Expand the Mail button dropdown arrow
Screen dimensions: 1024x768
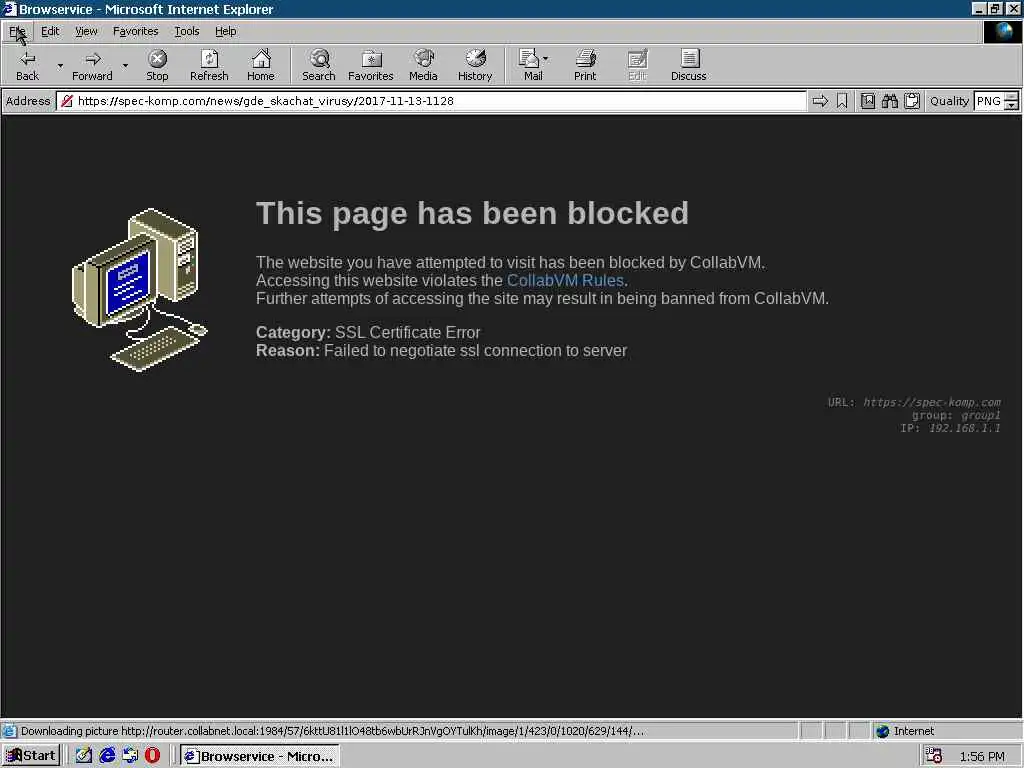tap(546, 59)
